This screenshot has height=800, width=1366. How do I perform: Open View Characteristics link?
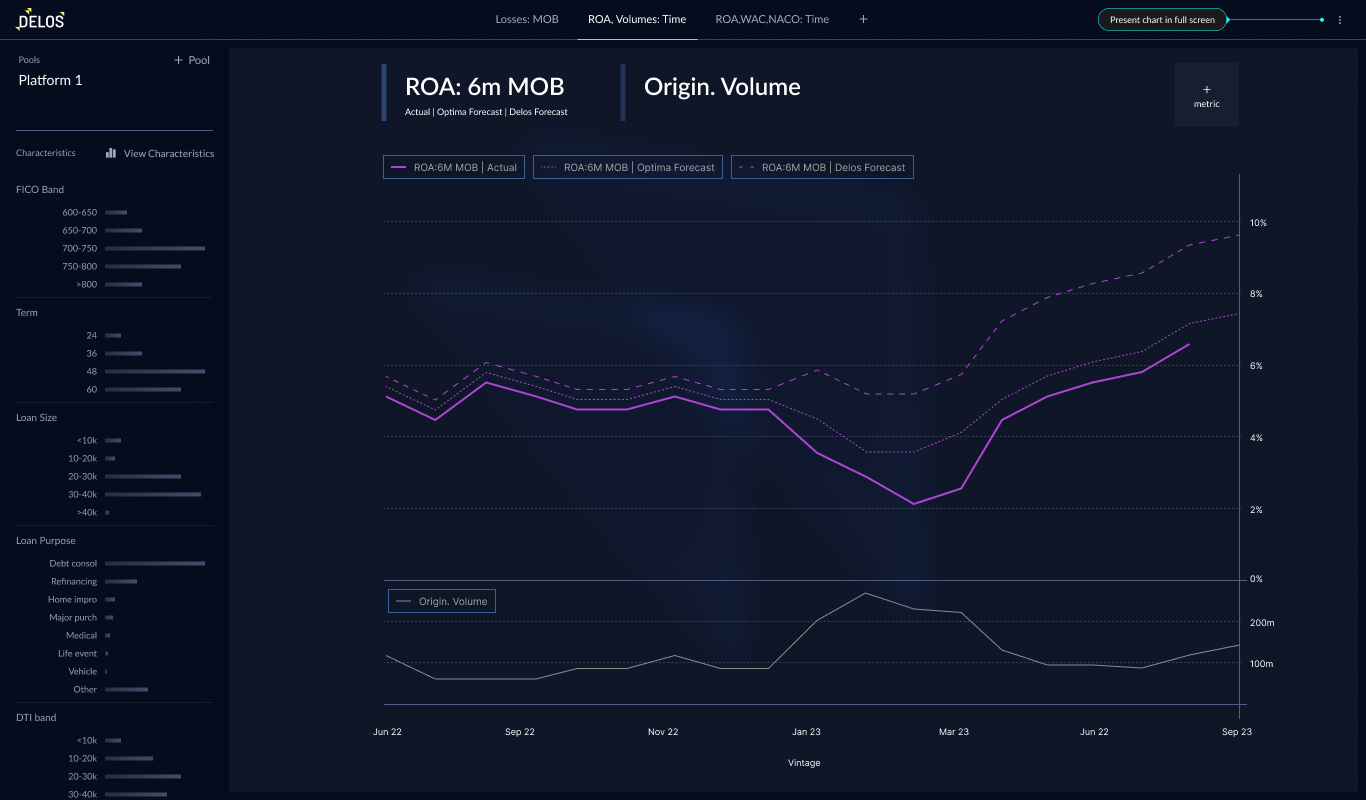pos(169,153)
